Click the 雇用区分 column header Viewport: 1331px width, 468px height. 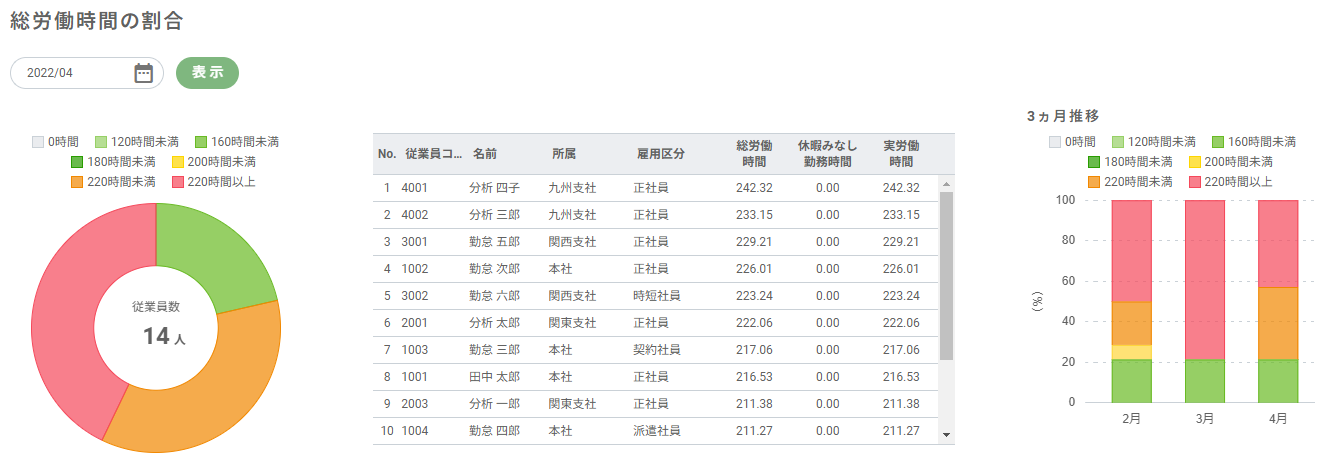pyautogui.click(x=660, y=154)
